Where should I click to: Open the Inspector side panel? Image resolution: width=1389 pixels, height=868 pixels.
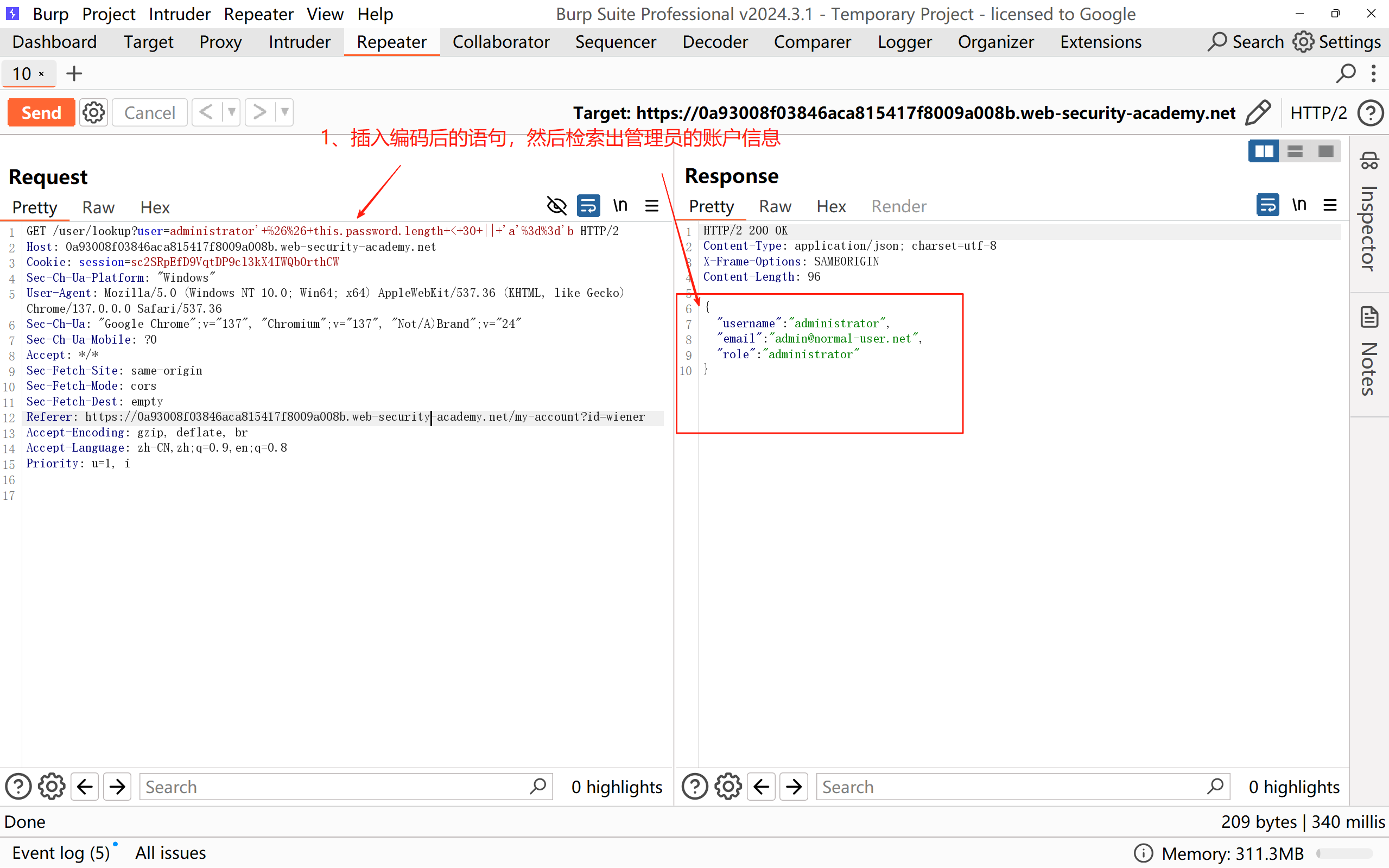[x=1369, y=212]
